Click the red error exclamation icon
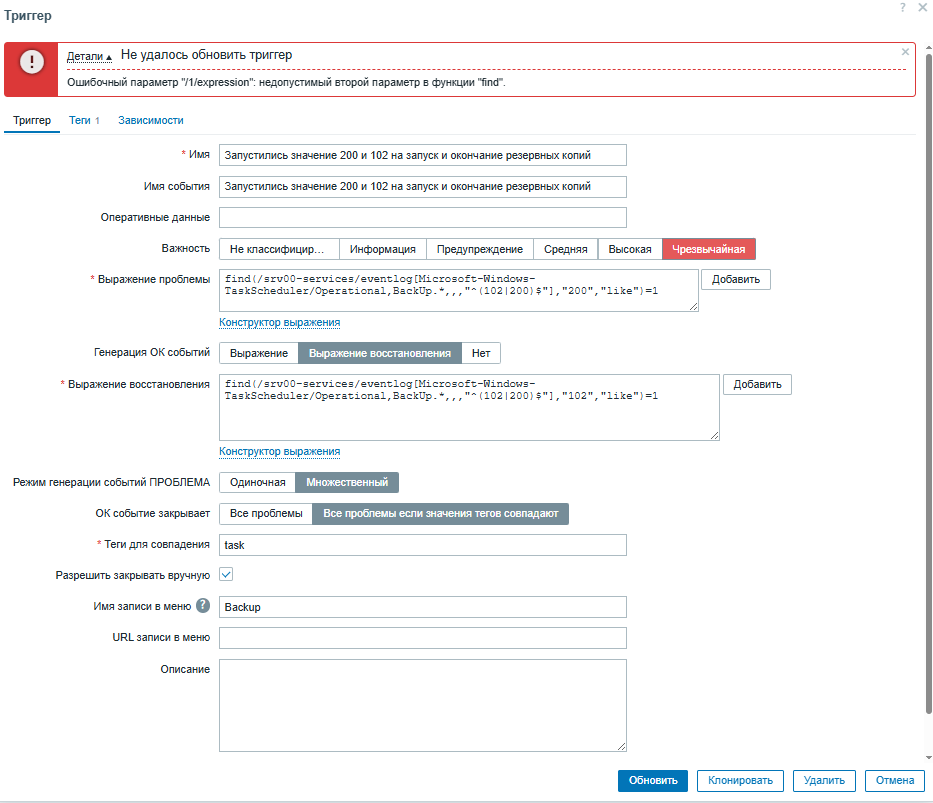 click(32, 62)
